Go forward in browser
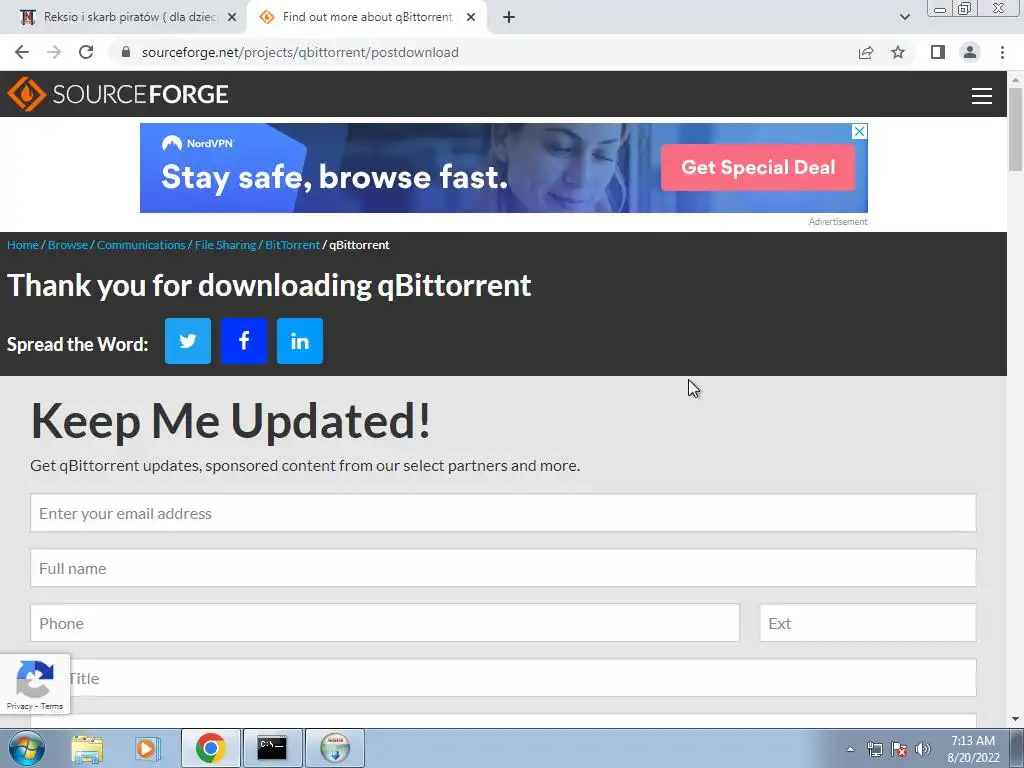The height and width of the screenshot is (768, 1024). (x=54, y=52)
